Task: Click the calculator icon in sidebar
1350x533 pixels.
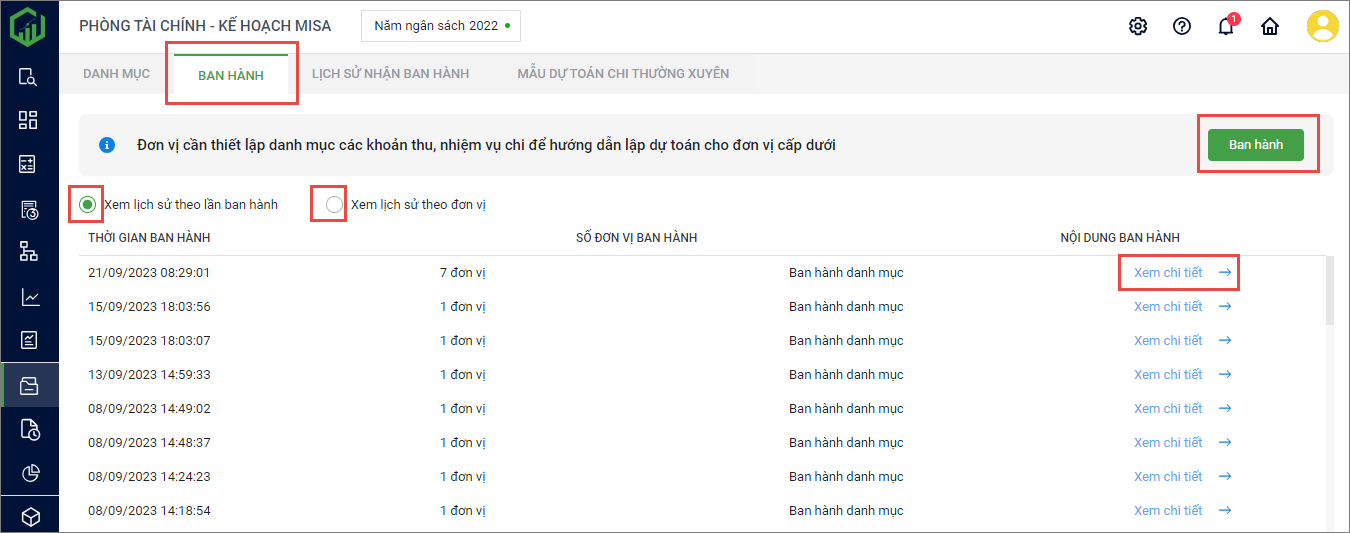Action: [29, 164]
